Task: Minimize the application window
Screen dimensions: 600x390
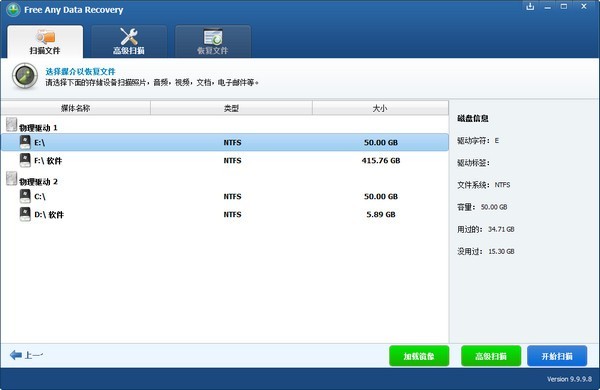Action: [548, 7]
